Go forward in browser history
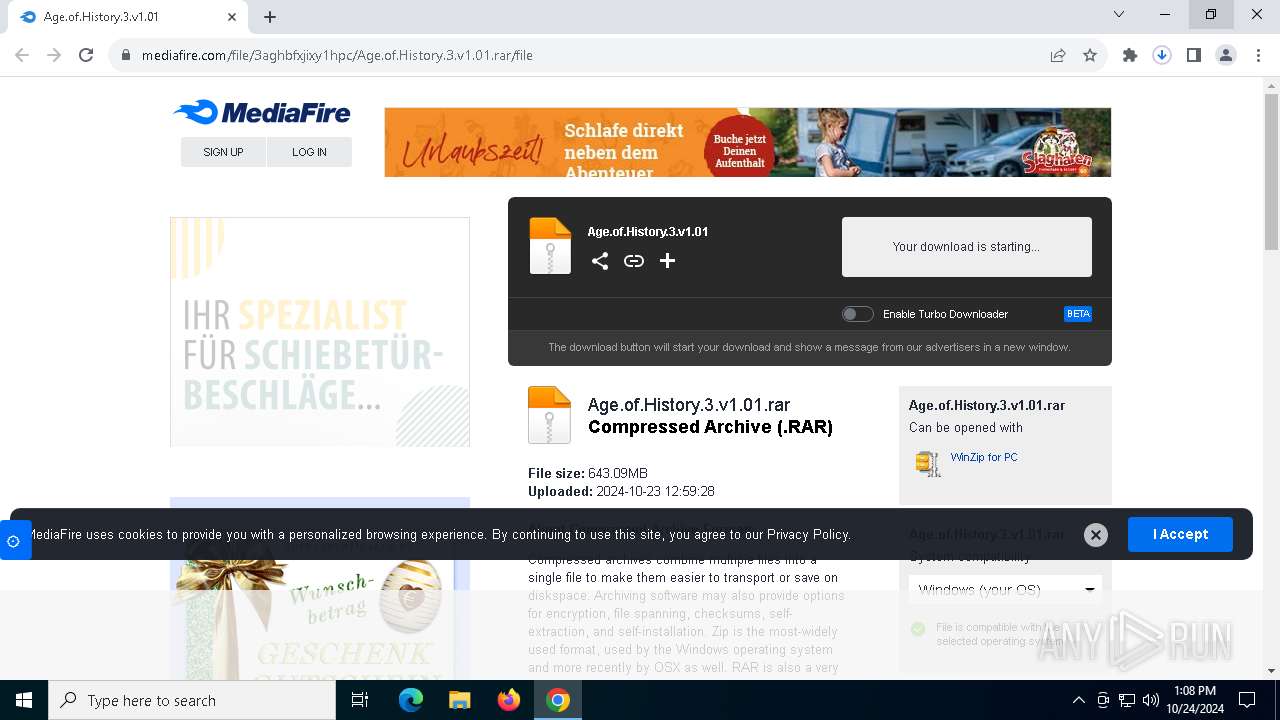This screenshot has height=720, width=1280. [x=54, y=55]
